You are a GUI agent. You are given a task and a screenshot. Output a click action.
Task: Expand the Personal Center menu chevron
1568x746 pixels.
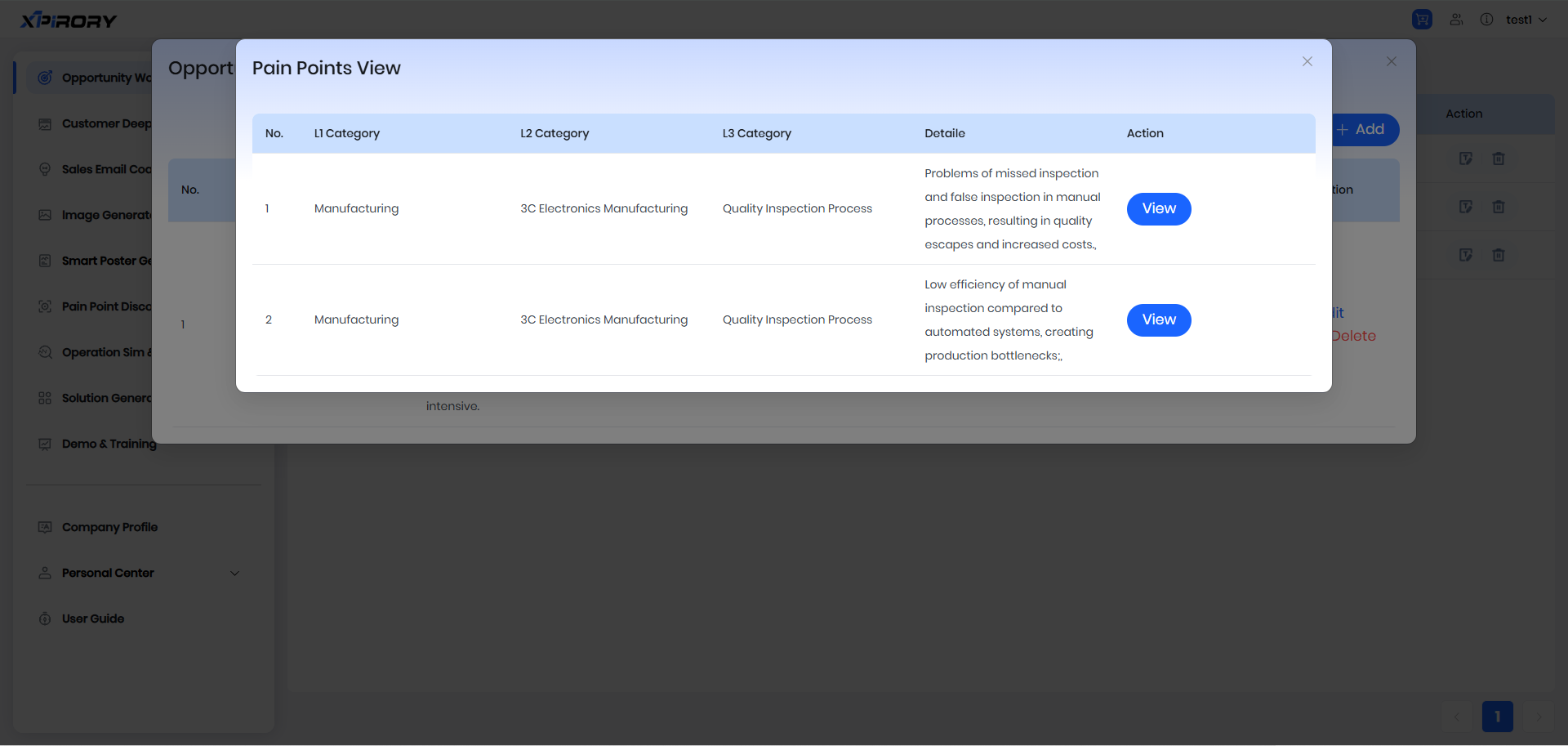click(235, 574)
